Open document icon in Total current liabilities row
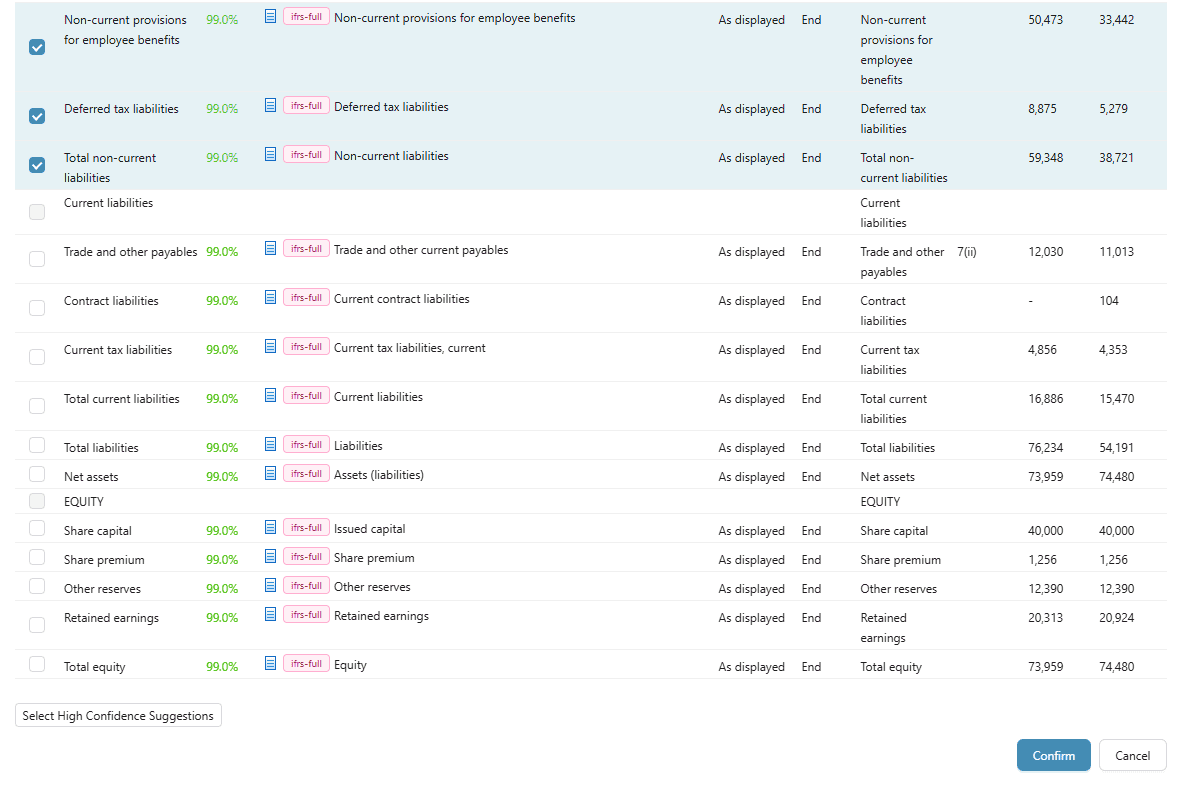Image resolution: width=1188 pixels, height=787 pixels. pos(270,395)
